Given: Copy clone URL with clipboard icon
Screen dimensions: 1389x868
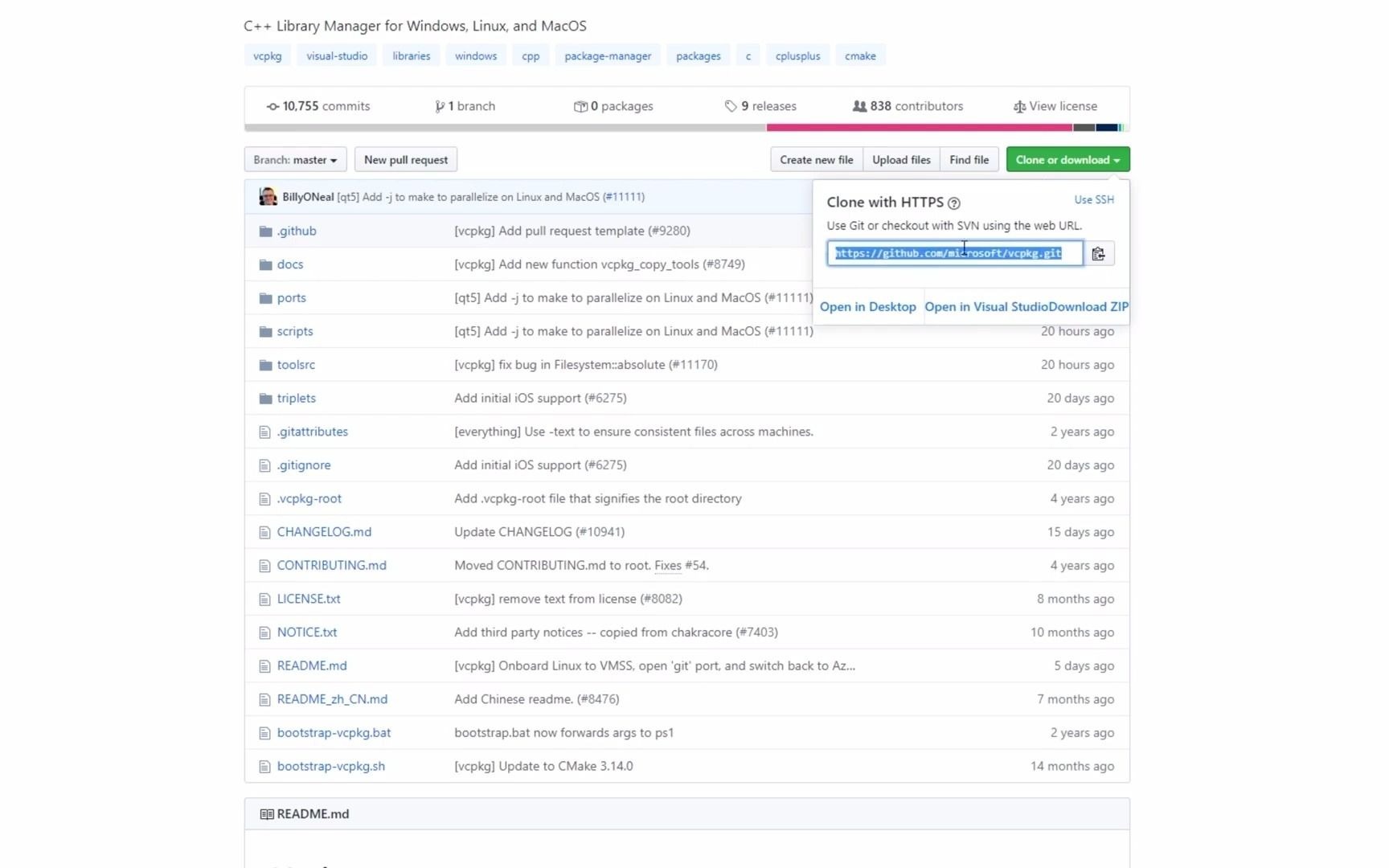Looking at the screenshot, I should pyautogui.click(x=1098, y=254).
